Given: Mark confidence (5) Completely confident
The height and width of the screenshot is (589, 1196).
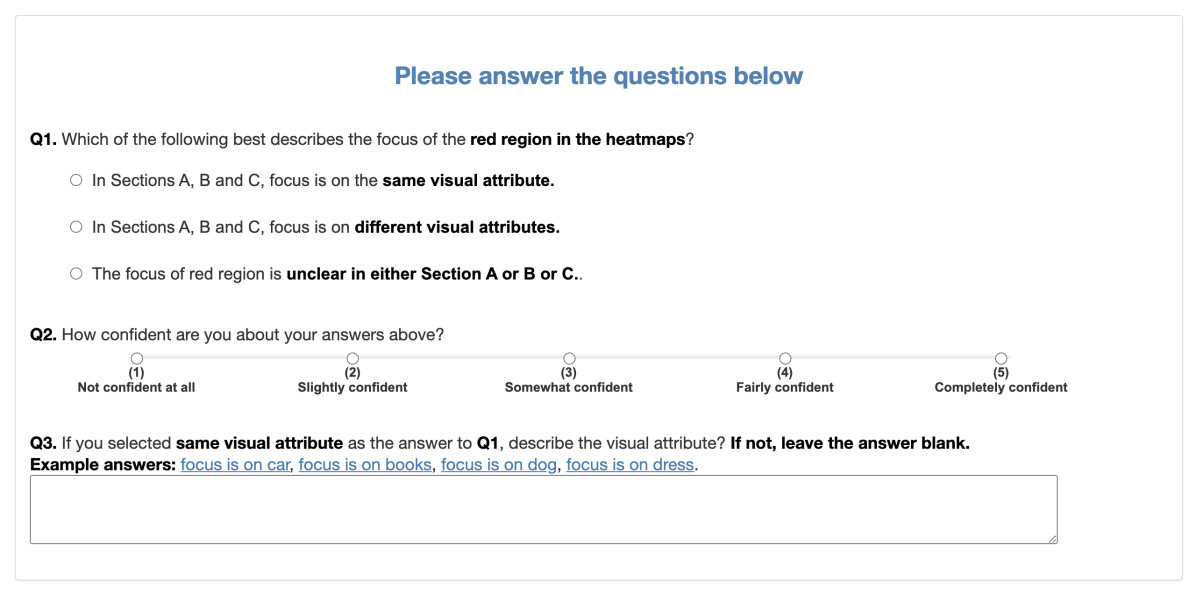Looking at the screenshot, I should (1001, 358).
